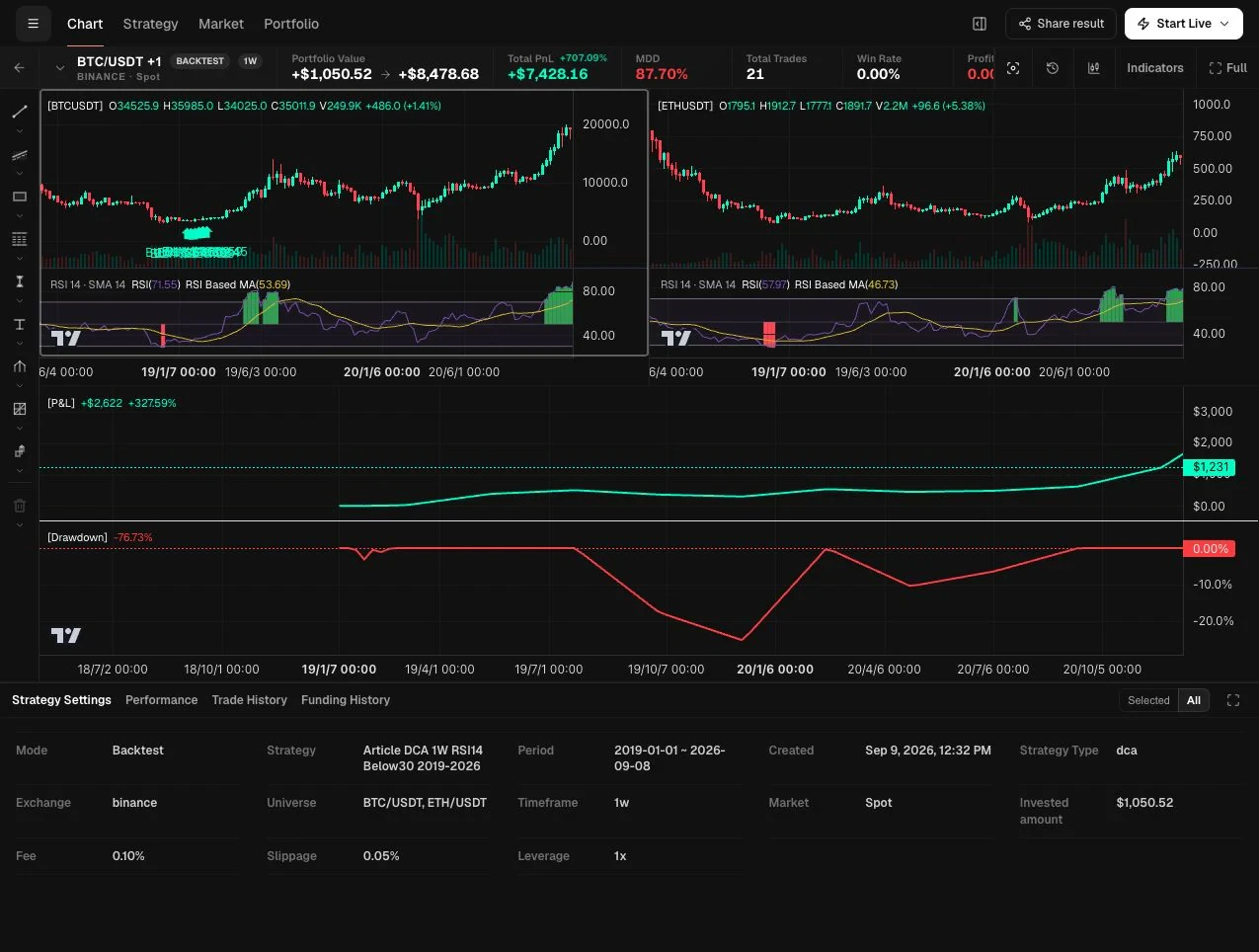Expand rectangle tool options chevron

click(x=19, y=216)
